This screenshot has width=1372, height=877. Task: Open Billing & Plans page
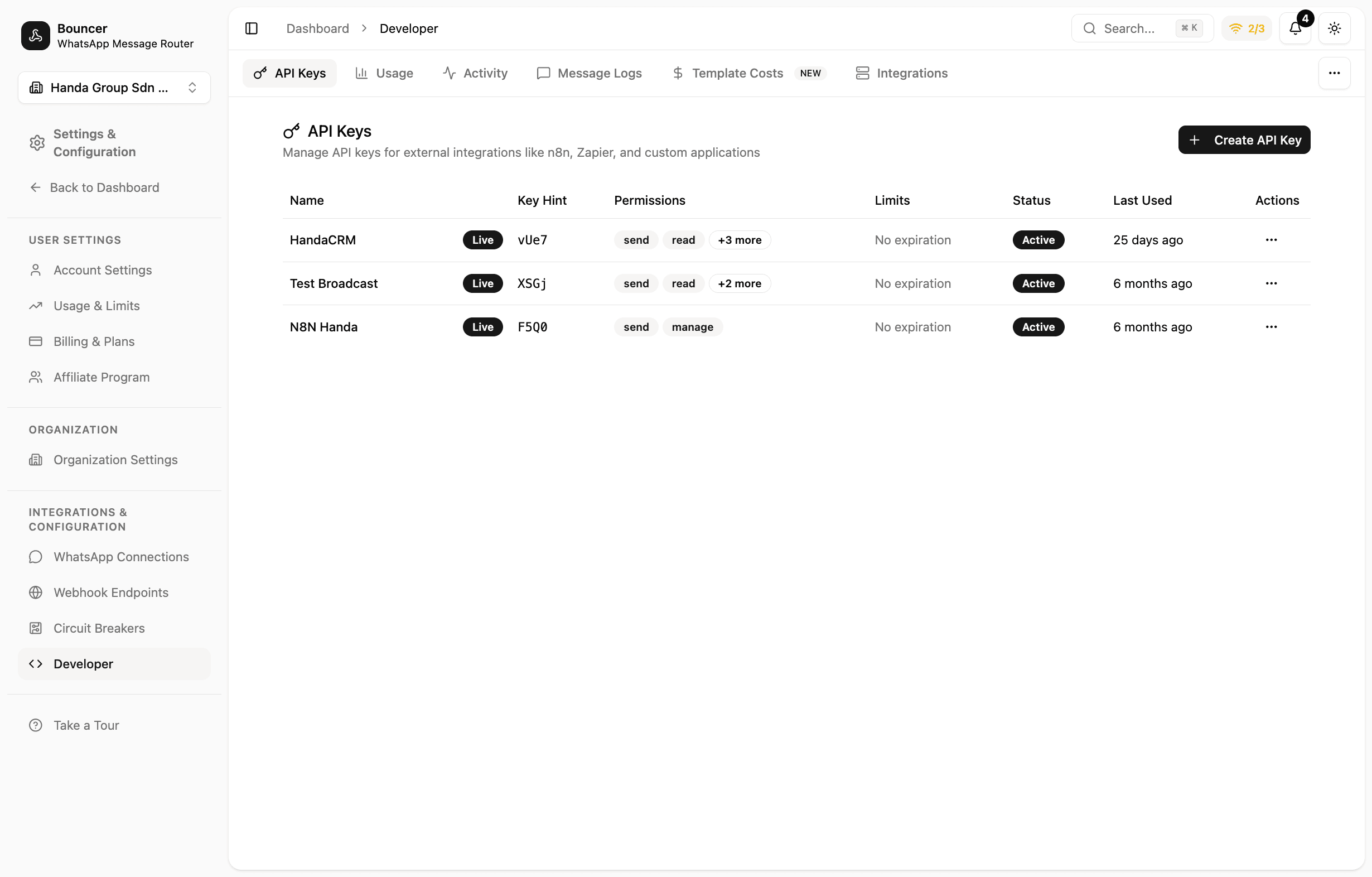pyautogui.click(x=114, y=341)
